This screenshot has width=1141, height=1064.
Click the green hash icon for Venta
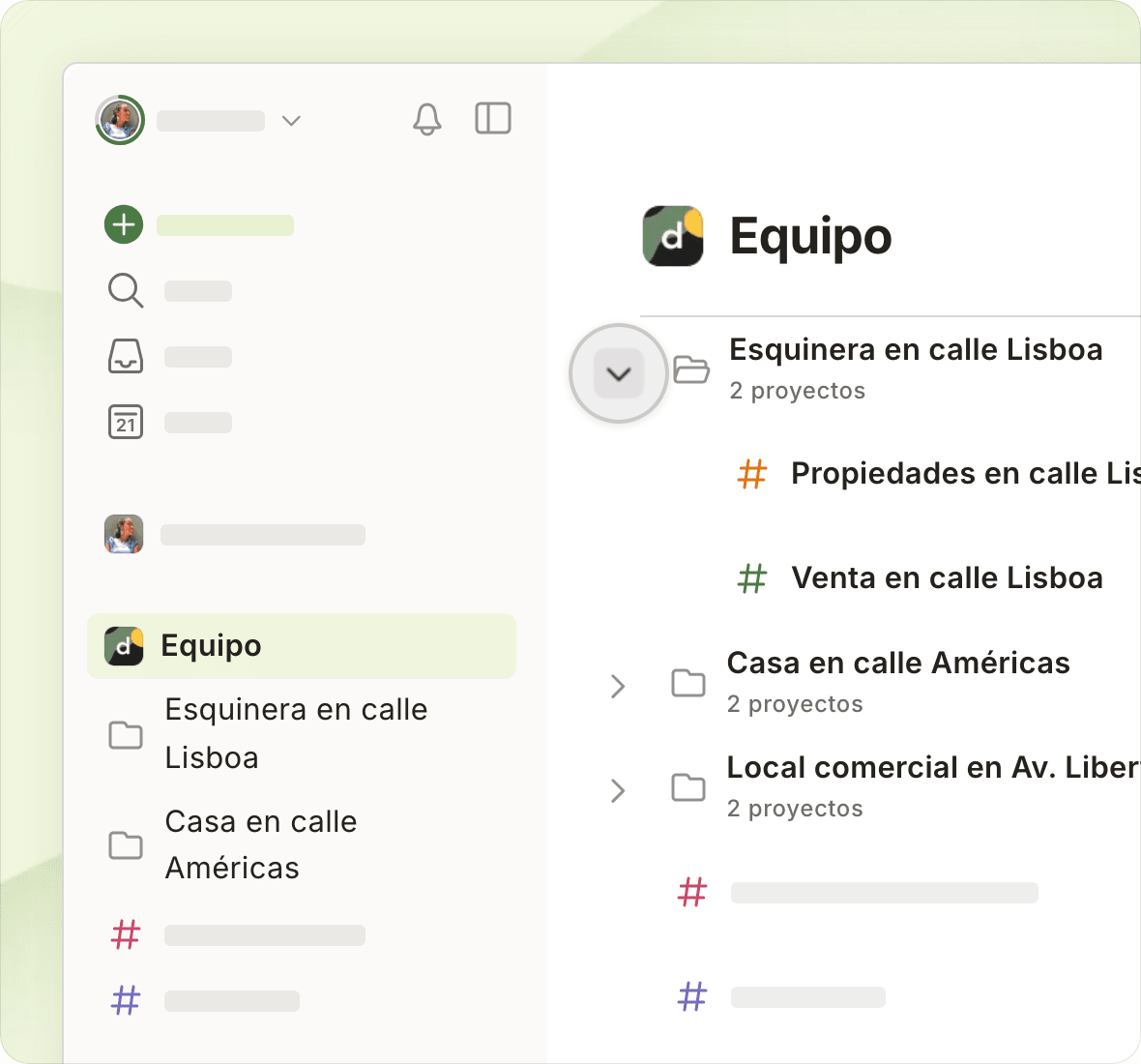752,578
